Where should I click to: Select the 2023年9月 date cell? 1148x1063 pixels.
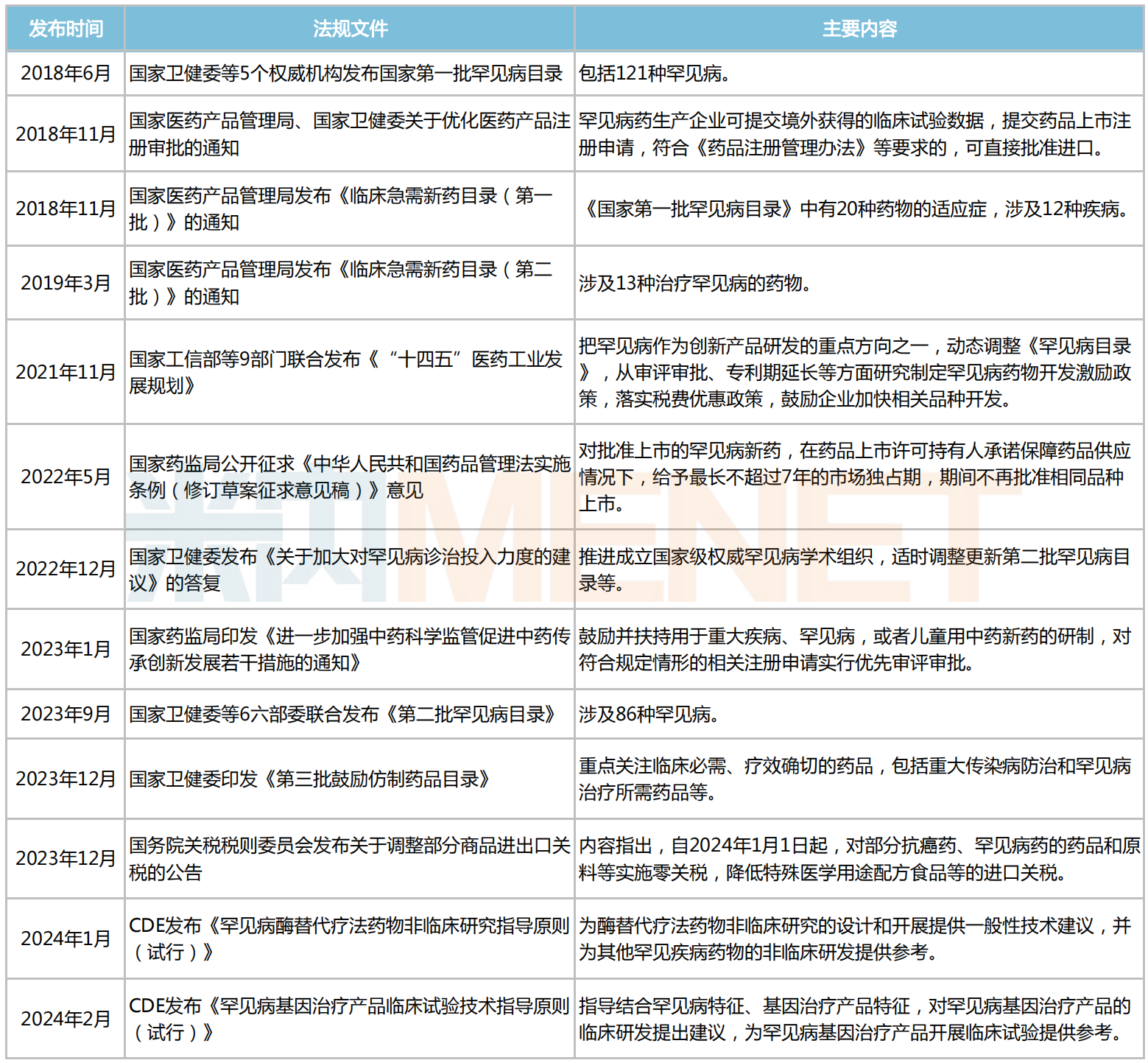(x=66, y=715)
